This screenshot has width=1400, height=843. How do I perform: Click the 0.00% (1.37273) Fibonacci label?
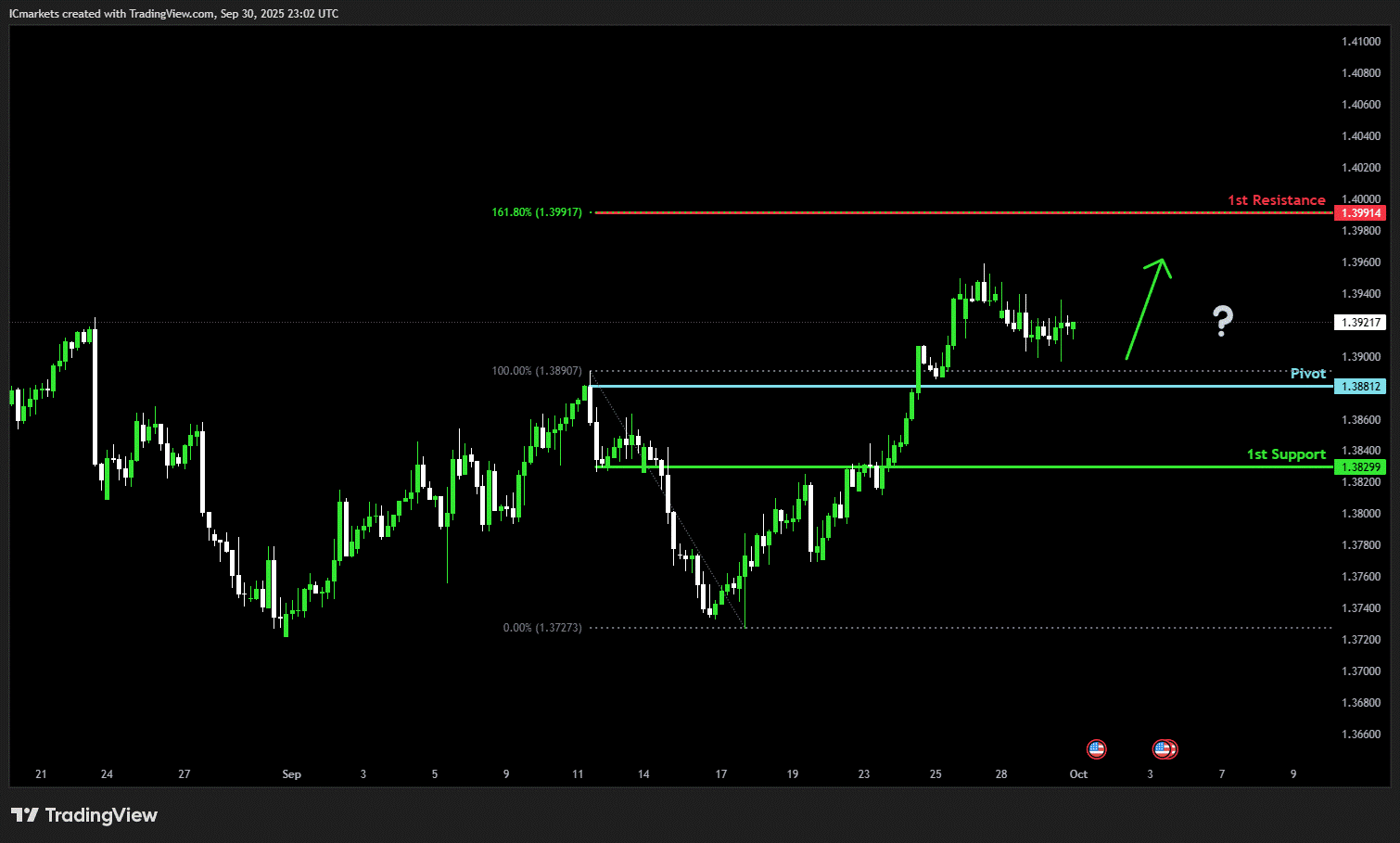[x=542, y=628]
